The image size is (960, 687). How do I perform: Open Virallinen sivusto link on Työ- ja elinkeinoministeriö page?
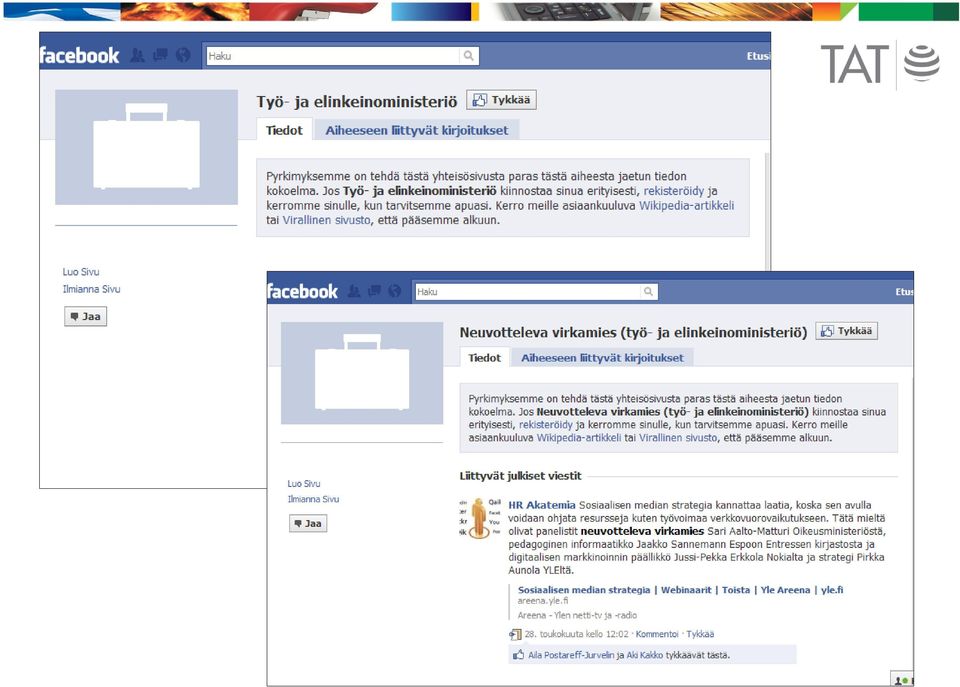326,220
